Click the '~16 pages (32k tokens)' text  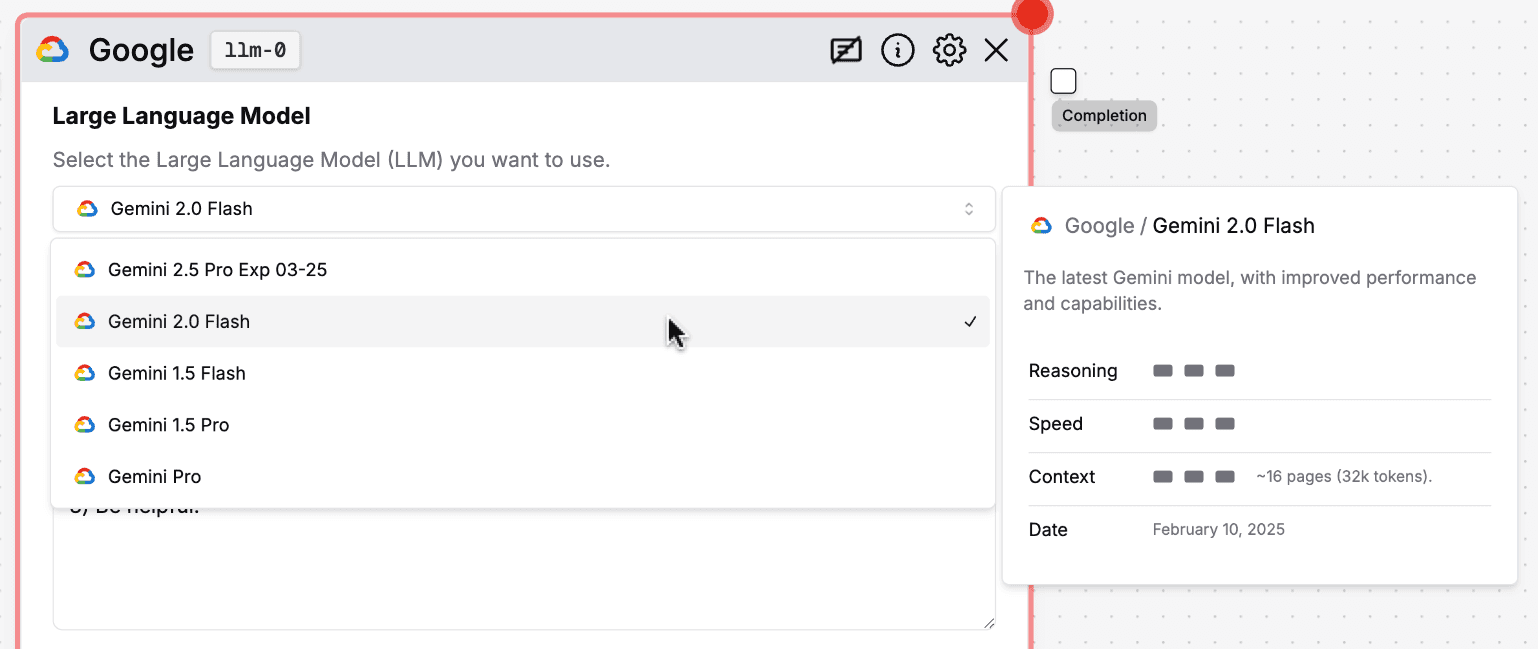click(x=1344, y=477)
